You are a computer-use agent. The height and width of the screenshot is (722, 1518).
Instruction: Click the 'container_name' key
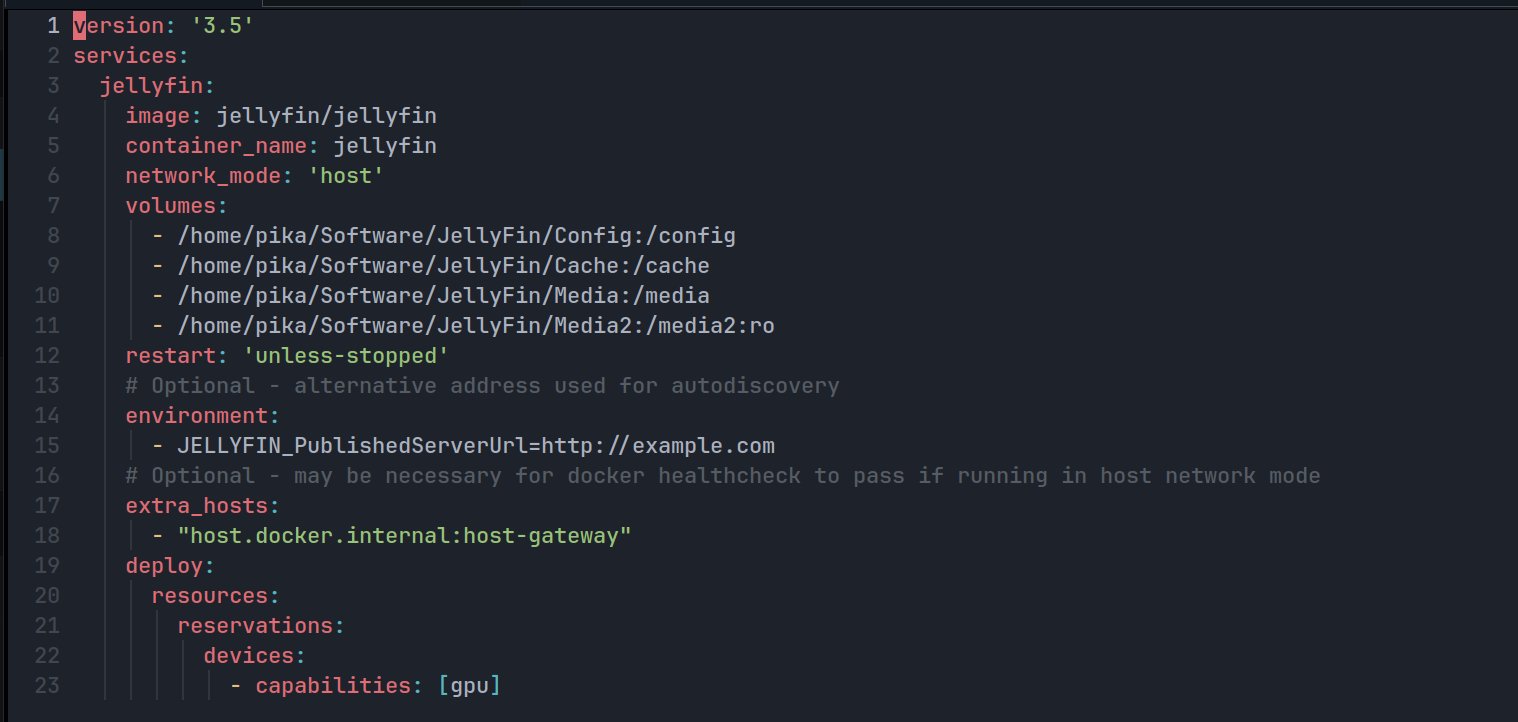[x=215, y=146]
